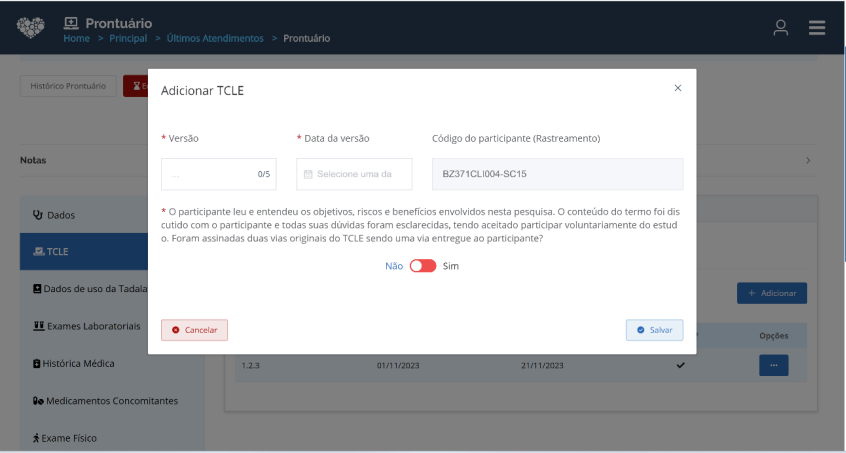Open Dados tab in sidebar
The image size is (846, 453).
(60, 215)
